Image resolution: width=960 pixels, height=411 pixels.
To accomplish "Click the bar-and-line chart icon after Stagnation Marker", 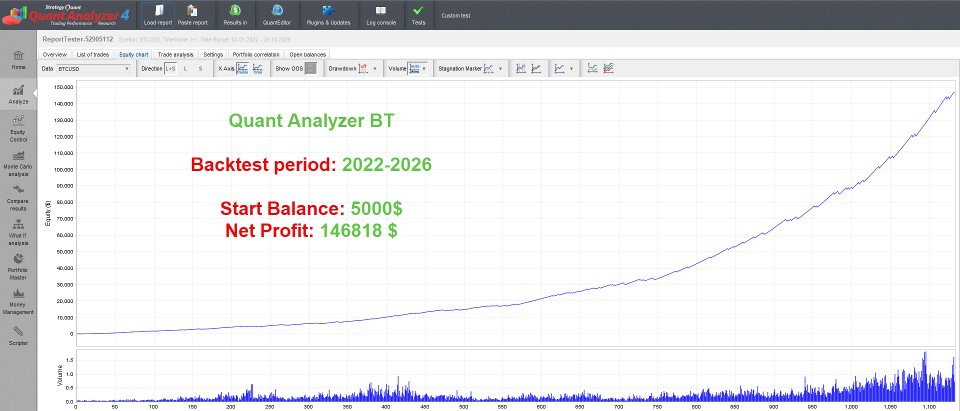I will (520, 69).
